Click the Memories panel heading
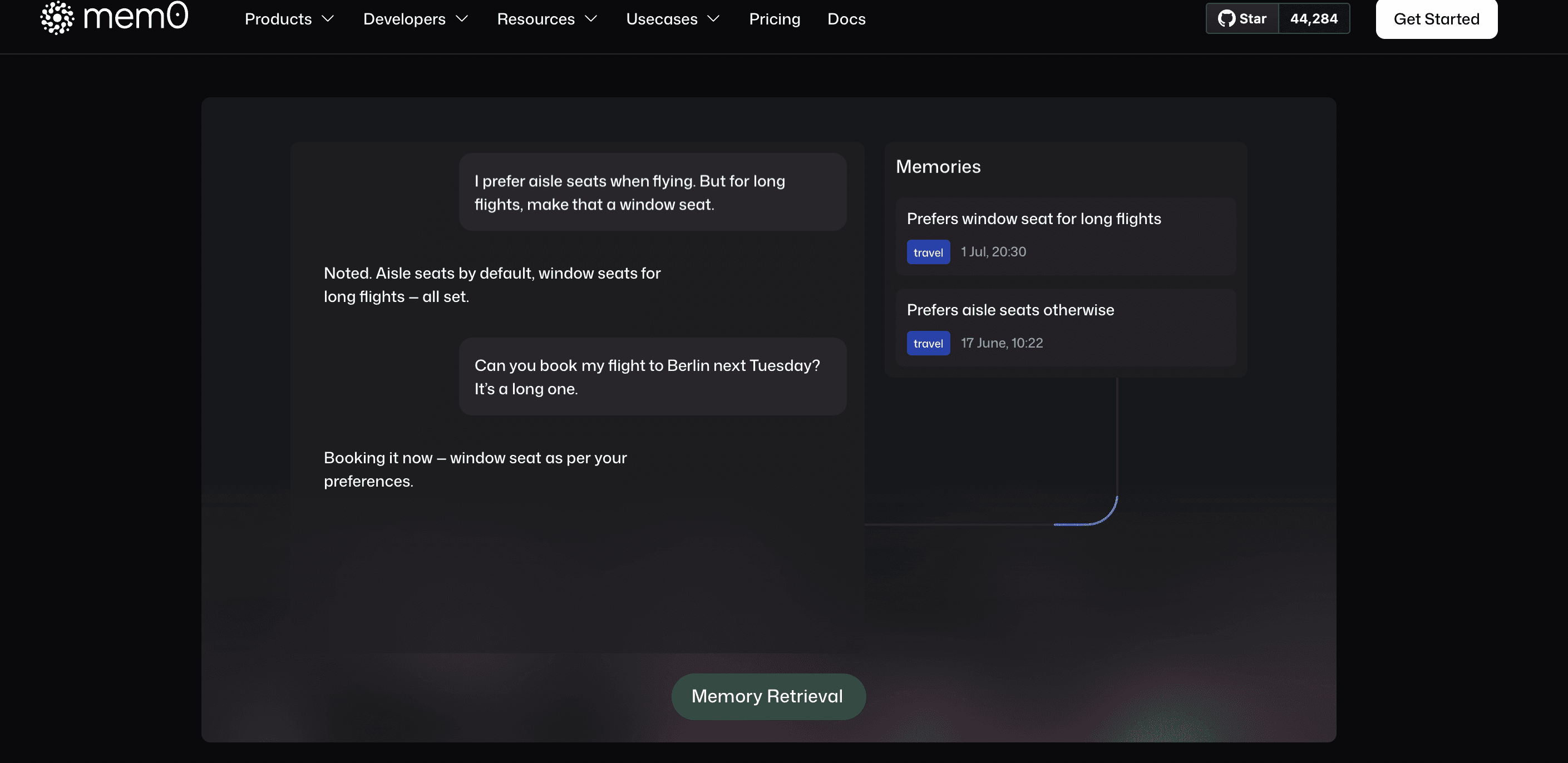This screenshot has height=763, width=1568. (x=938, y=167)
